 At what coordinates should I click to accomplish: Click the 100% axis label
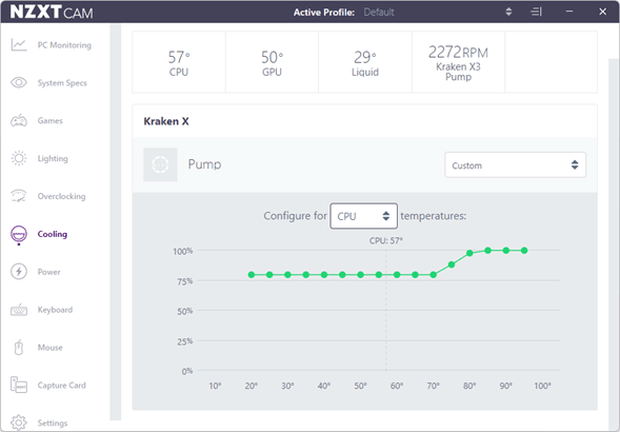coord(183,251)
